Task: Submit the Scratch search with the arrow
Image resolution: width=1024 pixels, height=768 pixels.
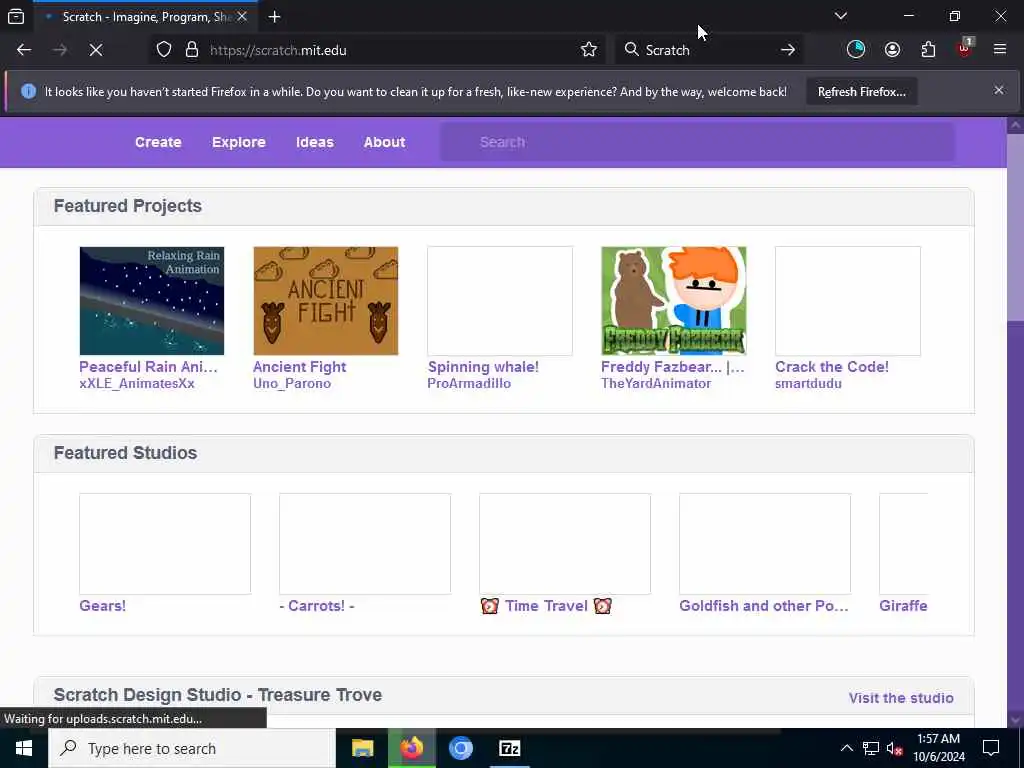Action: coord(788,50)
